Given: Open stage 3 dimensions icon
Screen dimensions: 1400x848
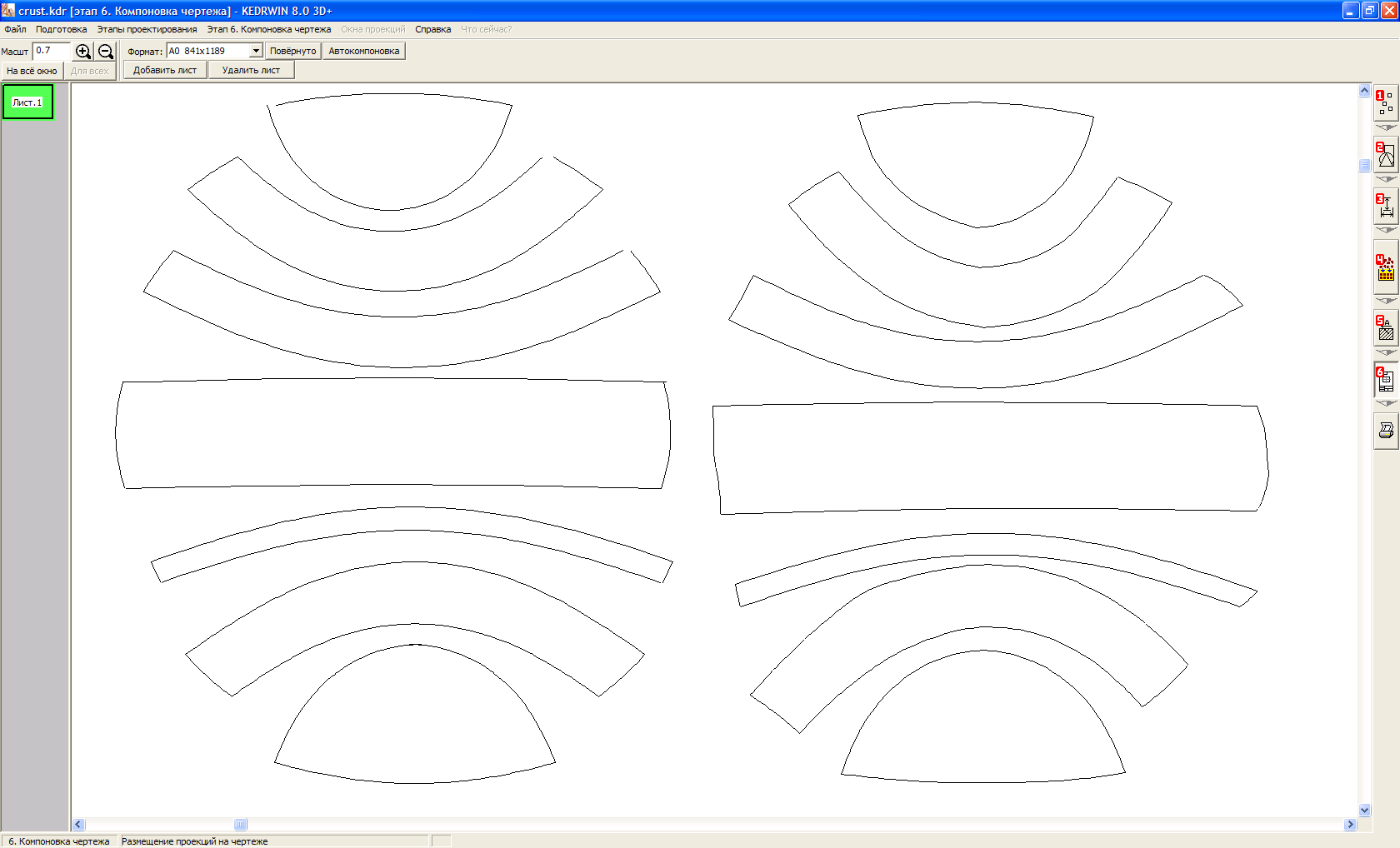Looking at the screenshot, I should (x=1386, y=206).
